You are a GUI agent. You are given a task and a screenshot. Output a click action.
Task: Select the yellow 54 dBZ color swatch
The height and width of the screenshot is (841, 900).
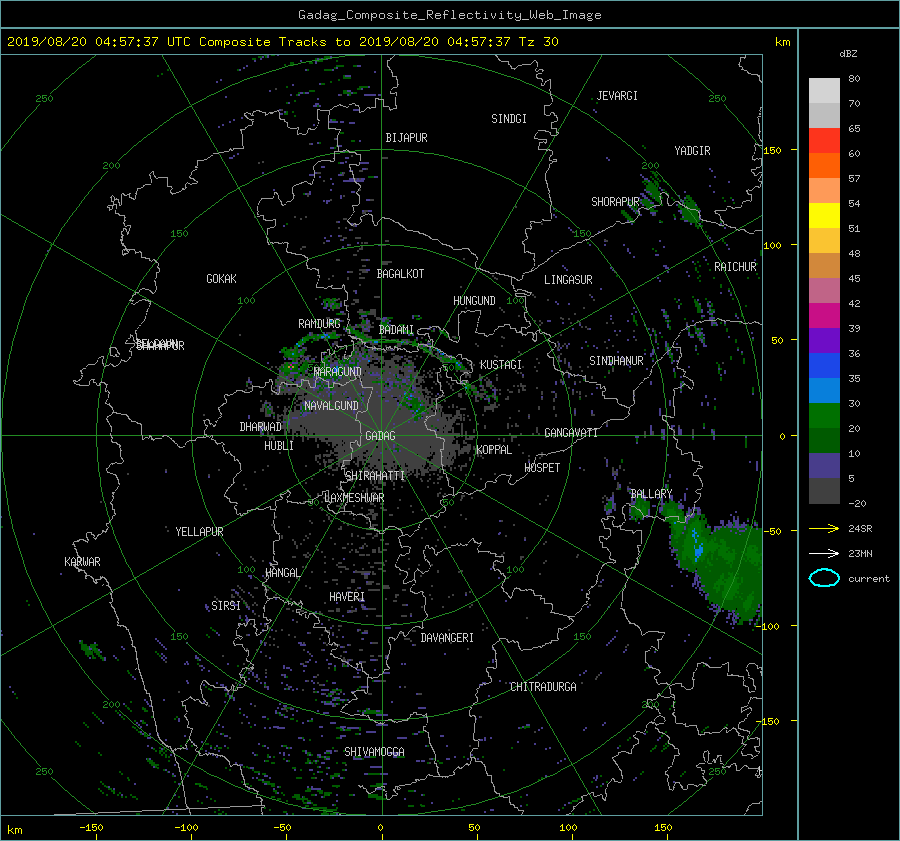pos(824,215)
